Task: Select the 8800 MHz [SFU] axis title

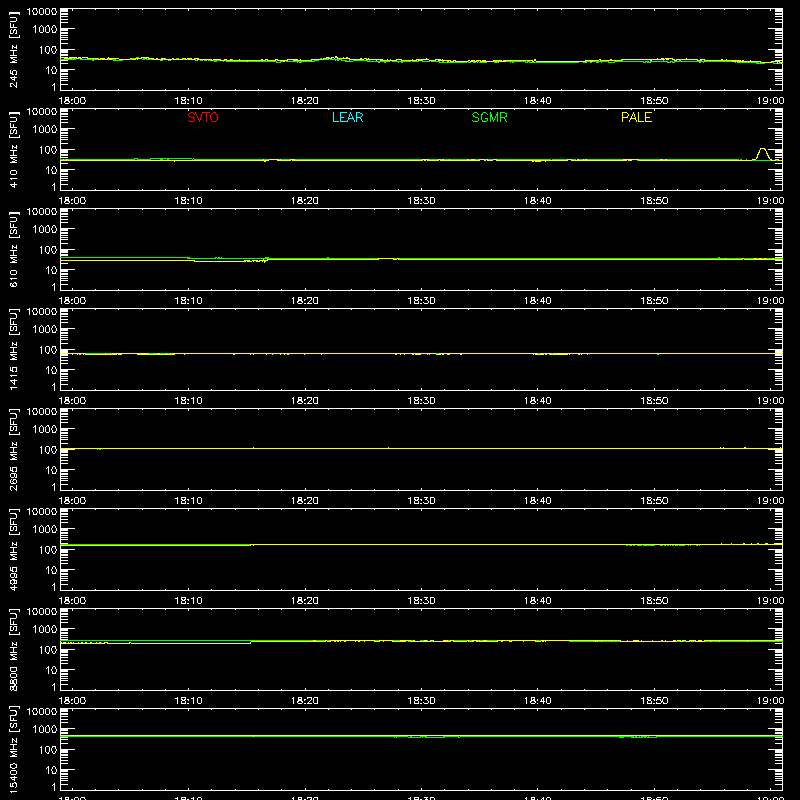Action: pos(14,649)
